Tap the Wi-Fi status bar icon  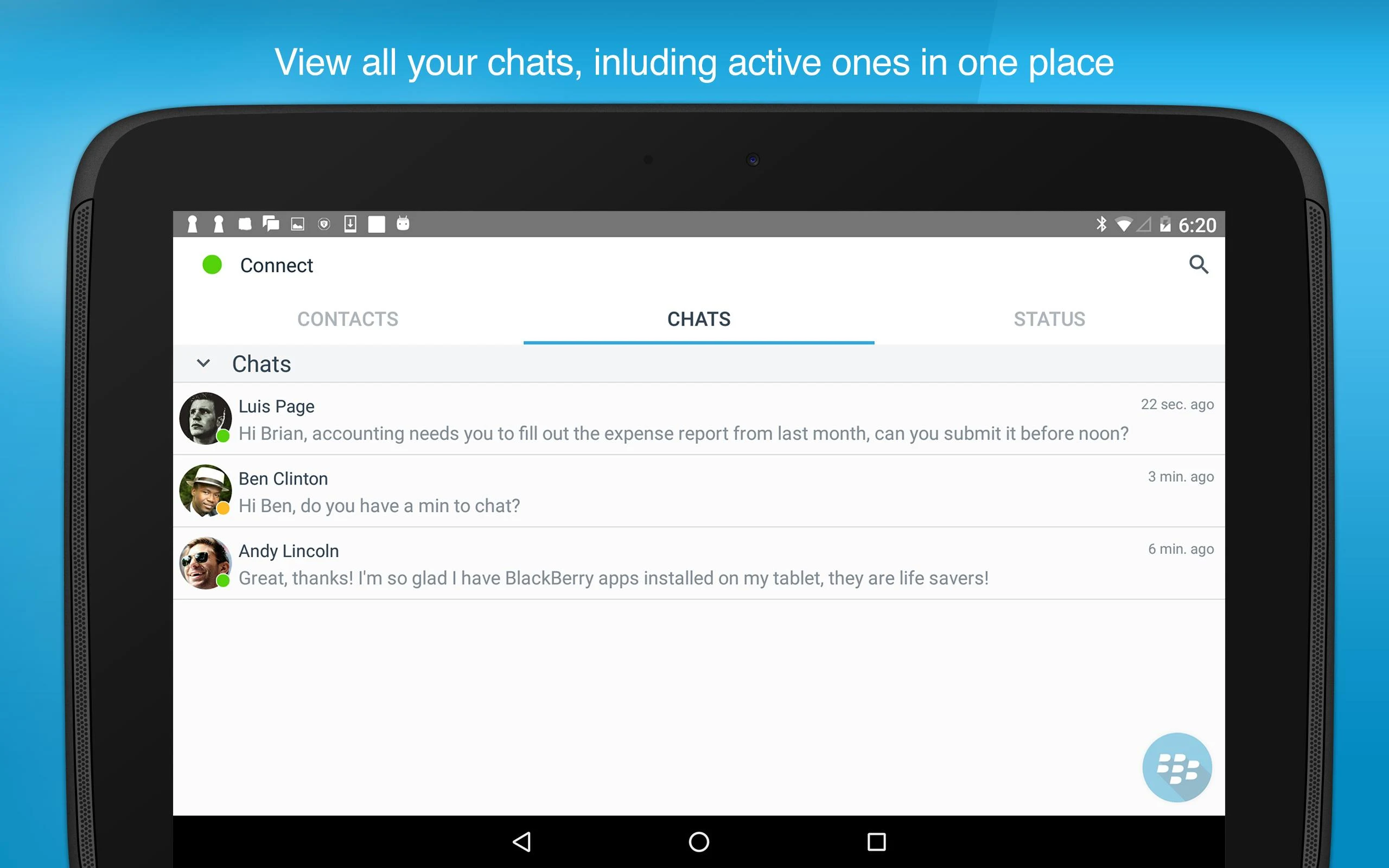[x=1123, y=225]
